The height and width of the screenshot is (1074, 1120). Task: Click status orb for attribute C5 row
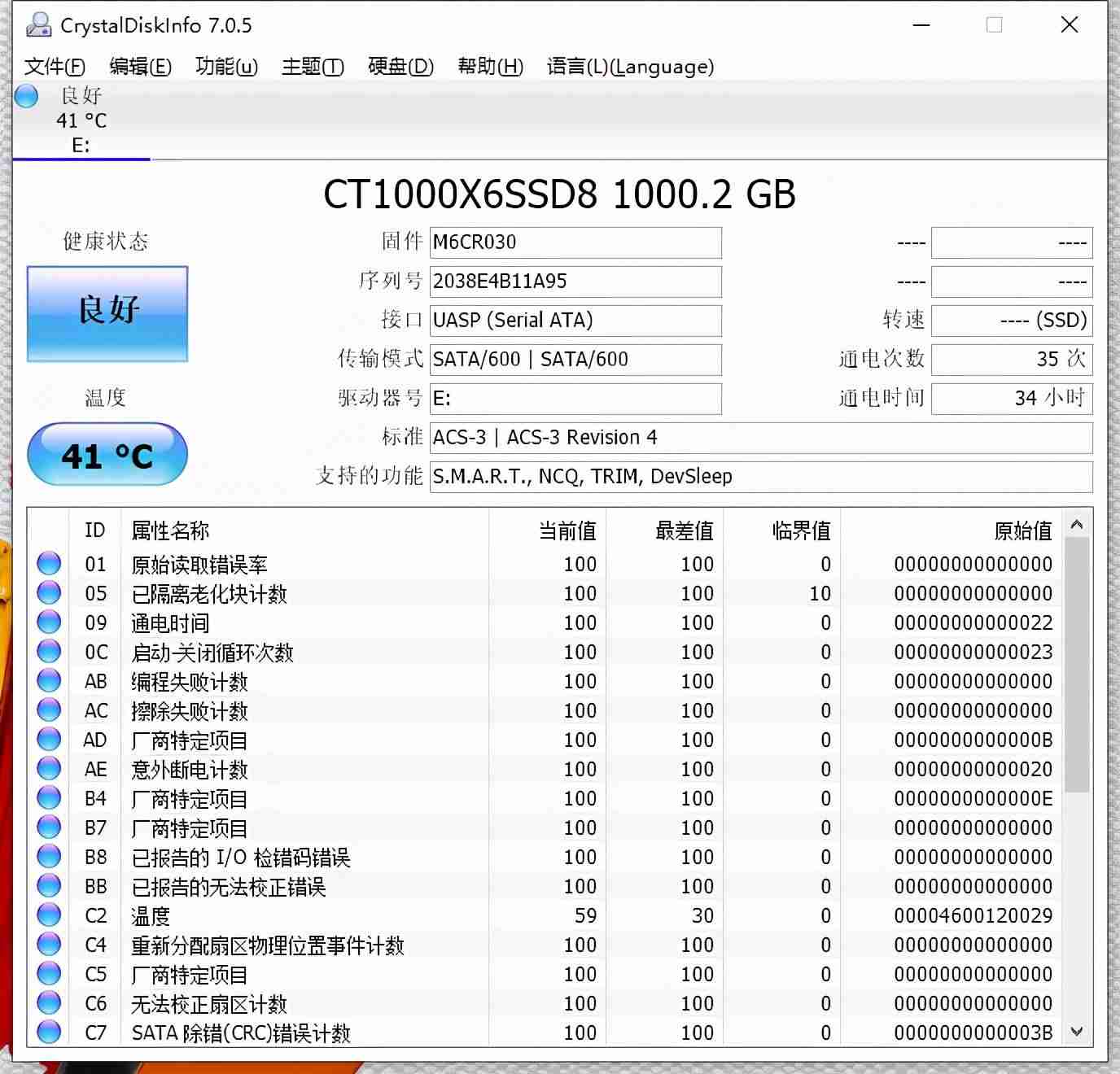click(x=49, y=973)
